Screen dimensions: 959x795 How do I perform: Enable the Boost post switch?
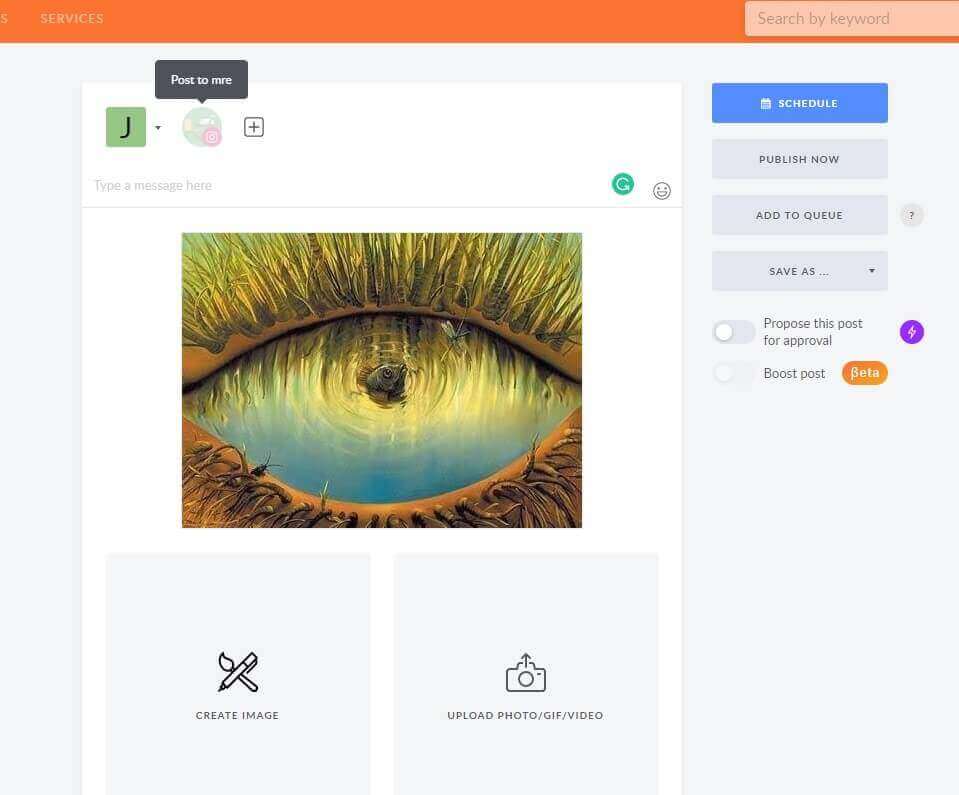(x=734, y=373)
